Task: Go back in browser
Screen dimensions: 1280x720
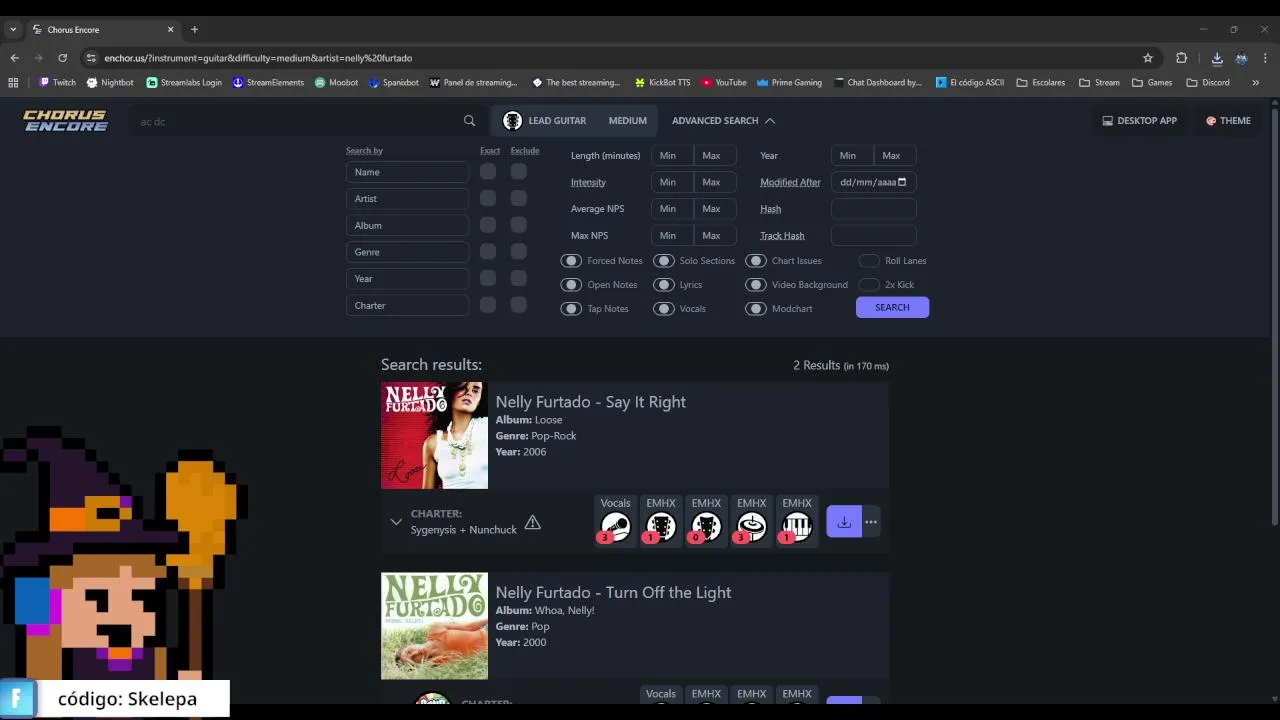Action: [14, 58]
